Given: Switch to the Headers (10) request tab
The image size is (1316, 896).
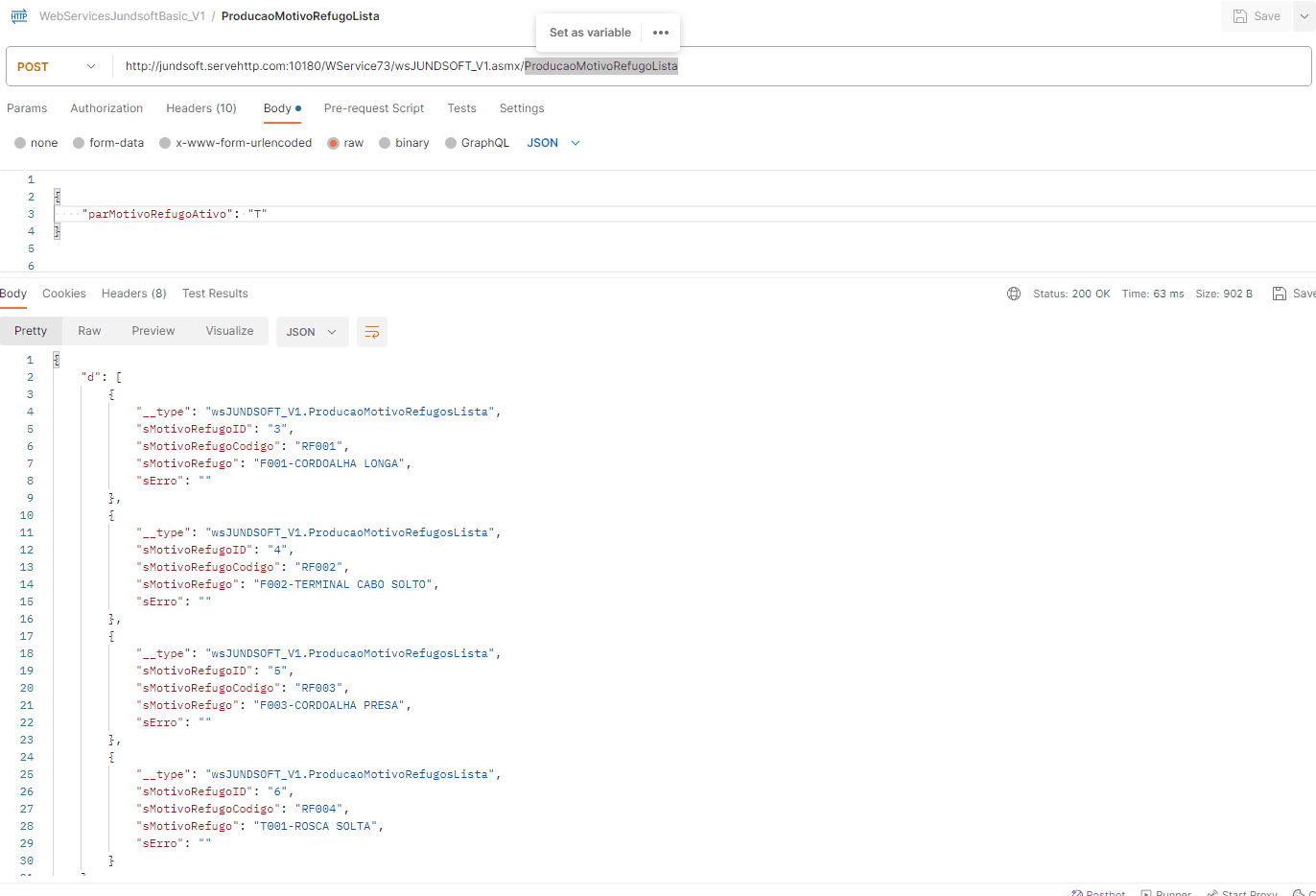Looking at the screenshot, I should [201, 108].
